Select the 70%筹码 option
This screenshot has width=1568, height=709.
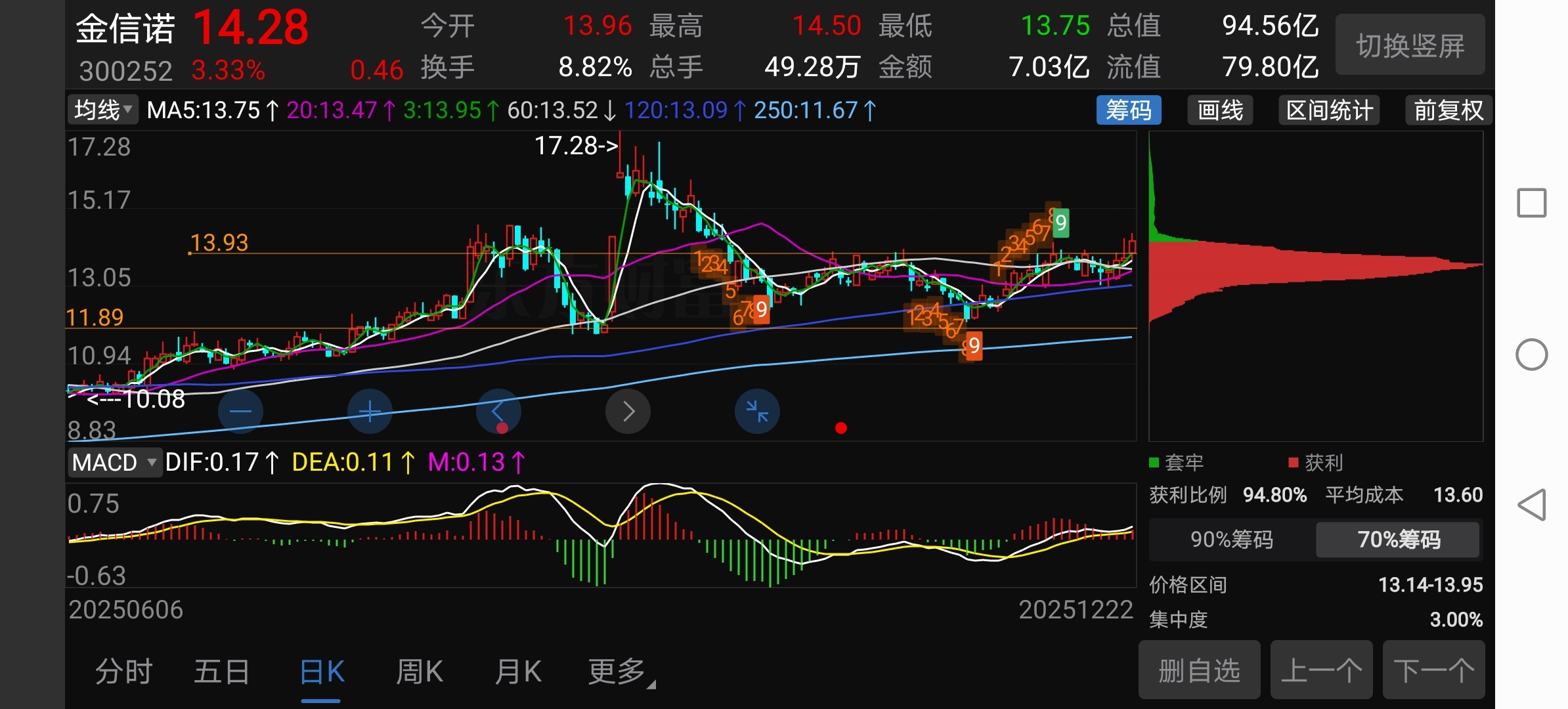[x=1398, y=540]
